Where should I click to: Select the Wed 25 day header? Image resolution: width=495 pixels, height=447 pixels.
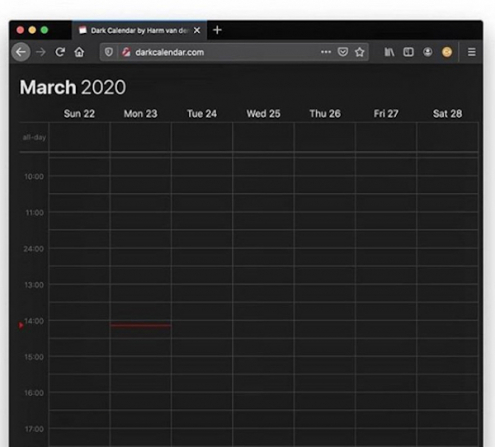pos(263,114)
